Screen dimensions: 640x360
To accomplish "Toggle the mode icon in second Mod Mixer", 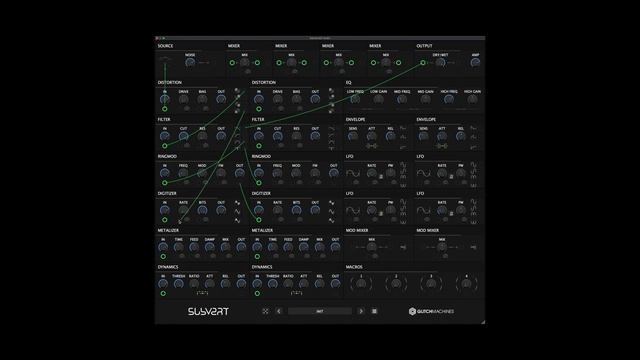I will pyautogui.click(x=473, y=247).
